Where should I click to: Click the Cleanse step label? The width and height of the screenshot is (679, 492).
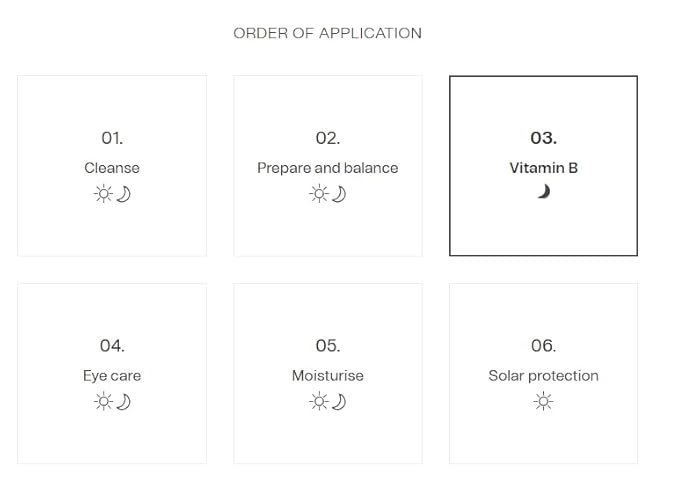(x=112, y=168)
